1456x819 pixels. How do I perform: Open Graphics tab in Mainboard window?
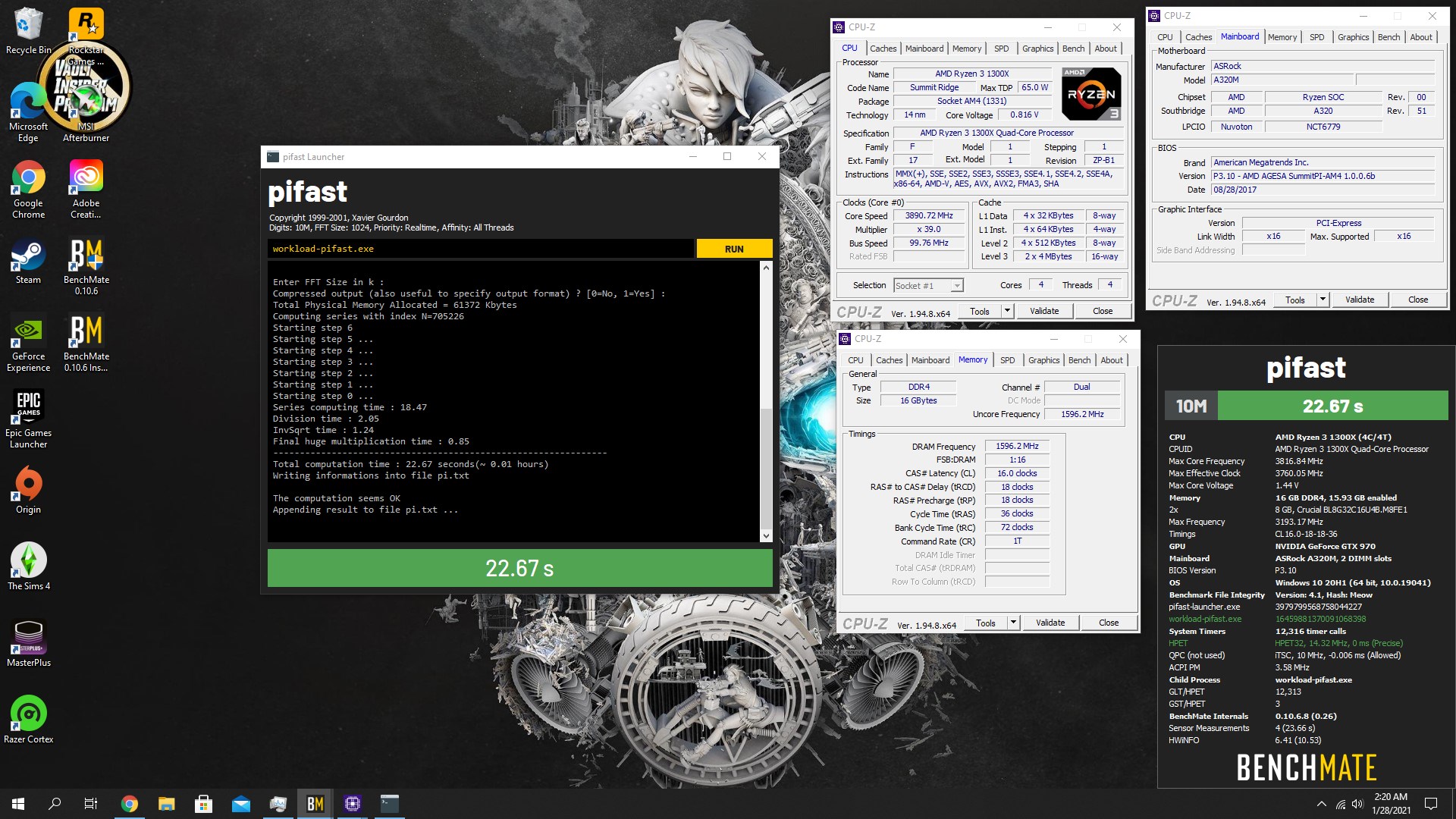pos(1353,37)
